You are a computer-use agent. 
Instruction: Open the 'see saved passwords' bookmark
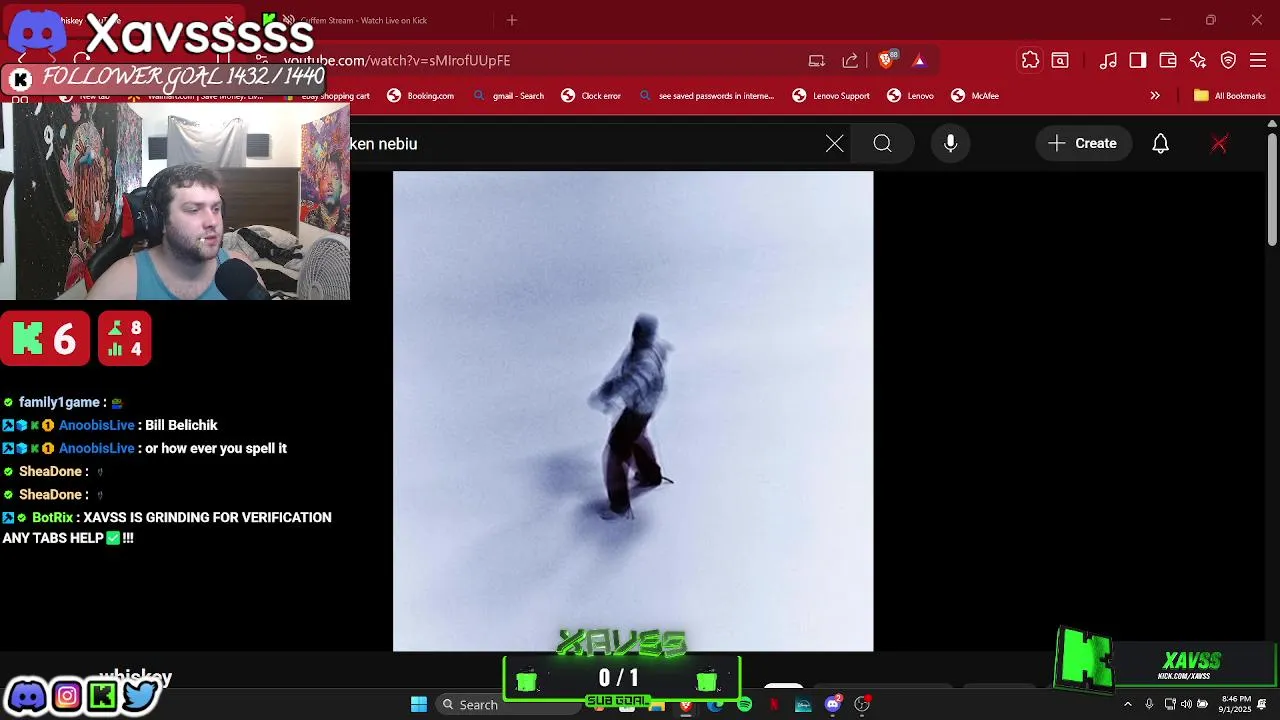tap(706, 96)
